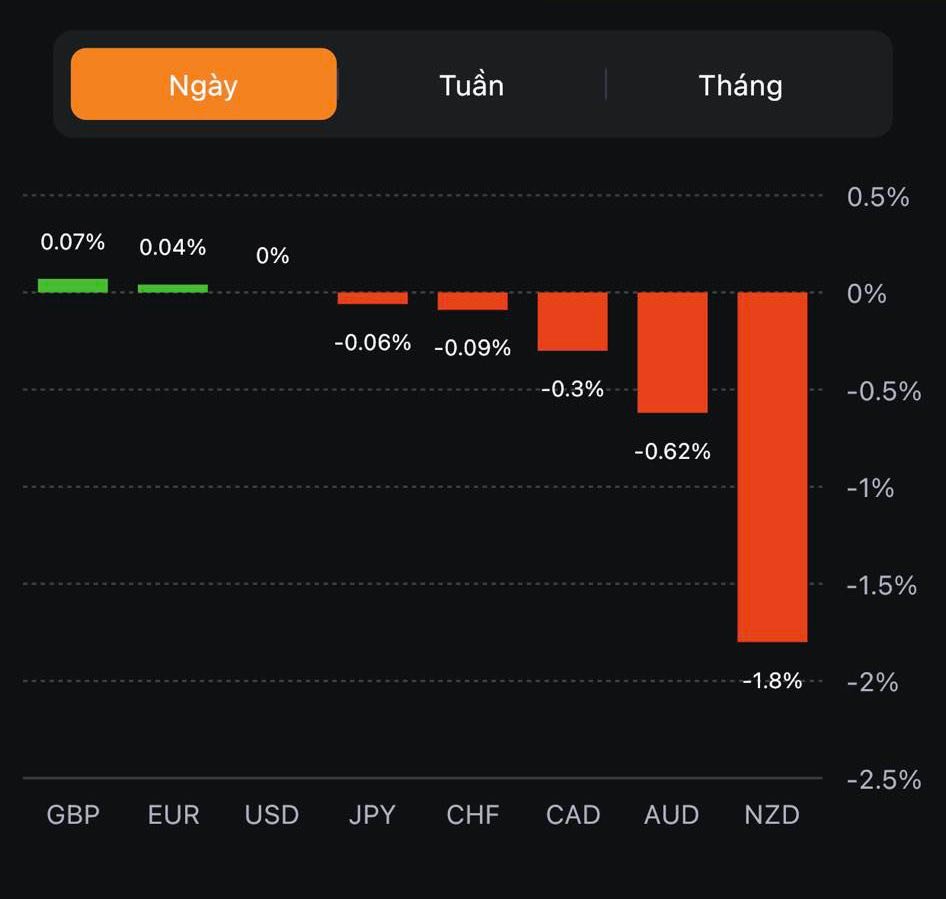Tap the green GBP bar
This screenshot has height=899, width=946.
tap(73, 286)
